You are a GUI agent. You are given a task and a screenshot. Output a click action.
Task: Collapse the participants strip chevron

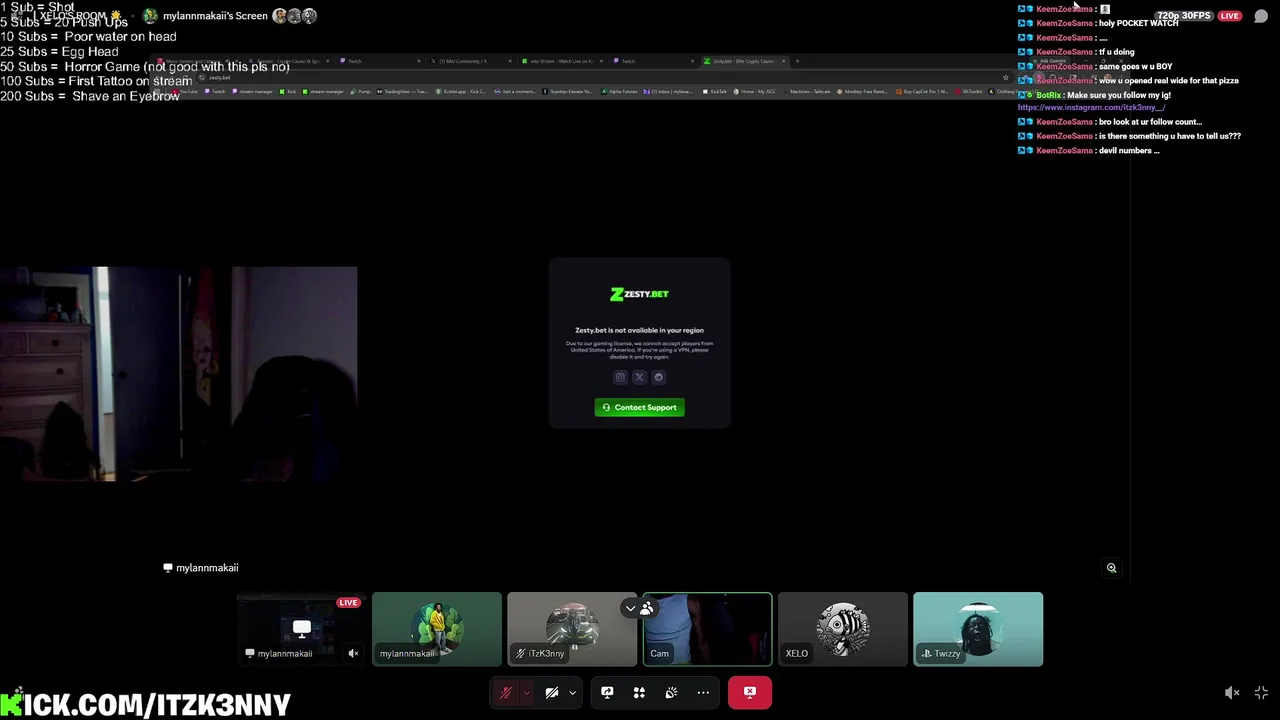click(x=630, y=608)
